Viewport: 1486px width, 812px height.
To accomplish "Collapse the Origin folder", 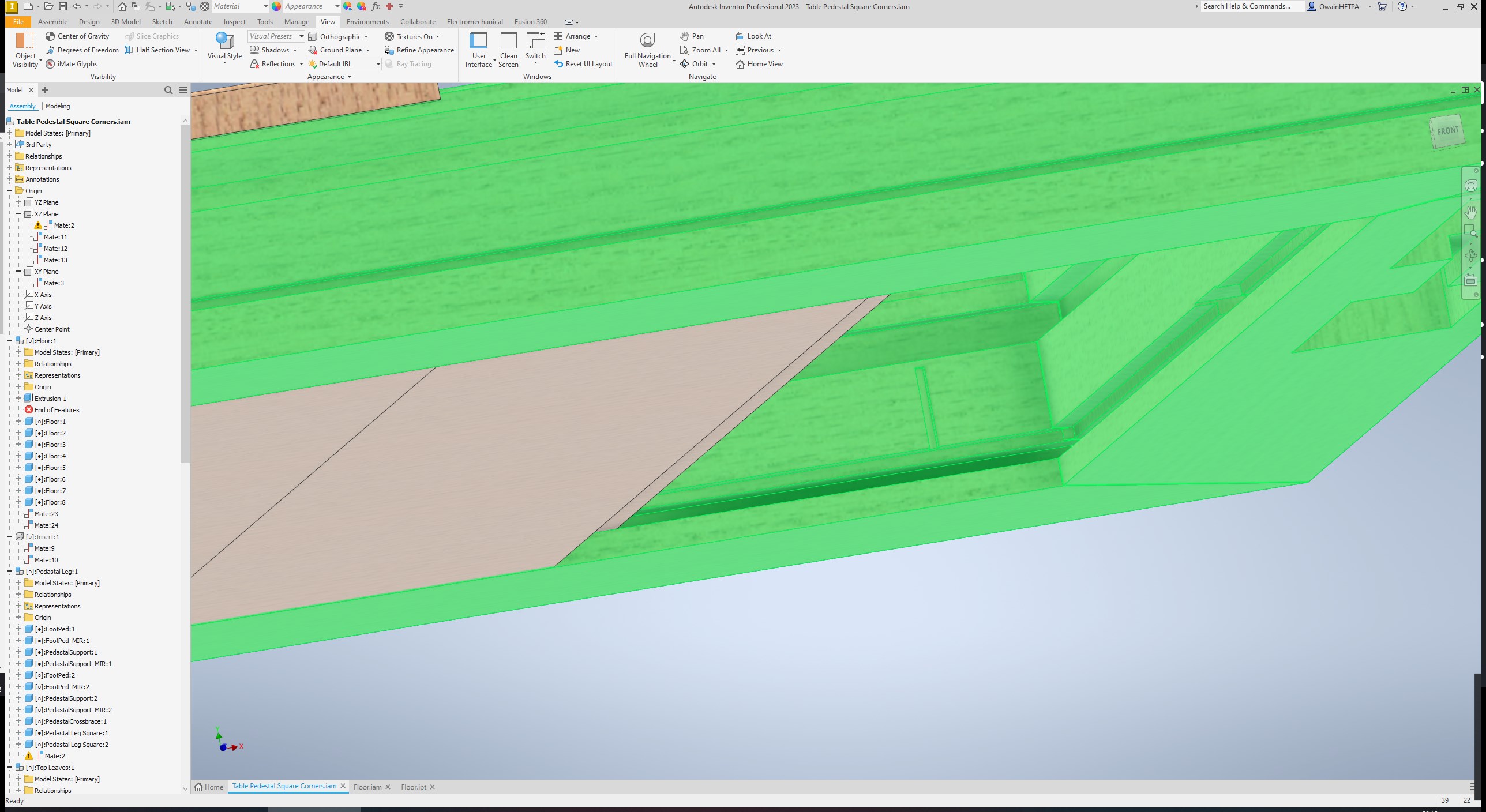I will coord(9,191).
